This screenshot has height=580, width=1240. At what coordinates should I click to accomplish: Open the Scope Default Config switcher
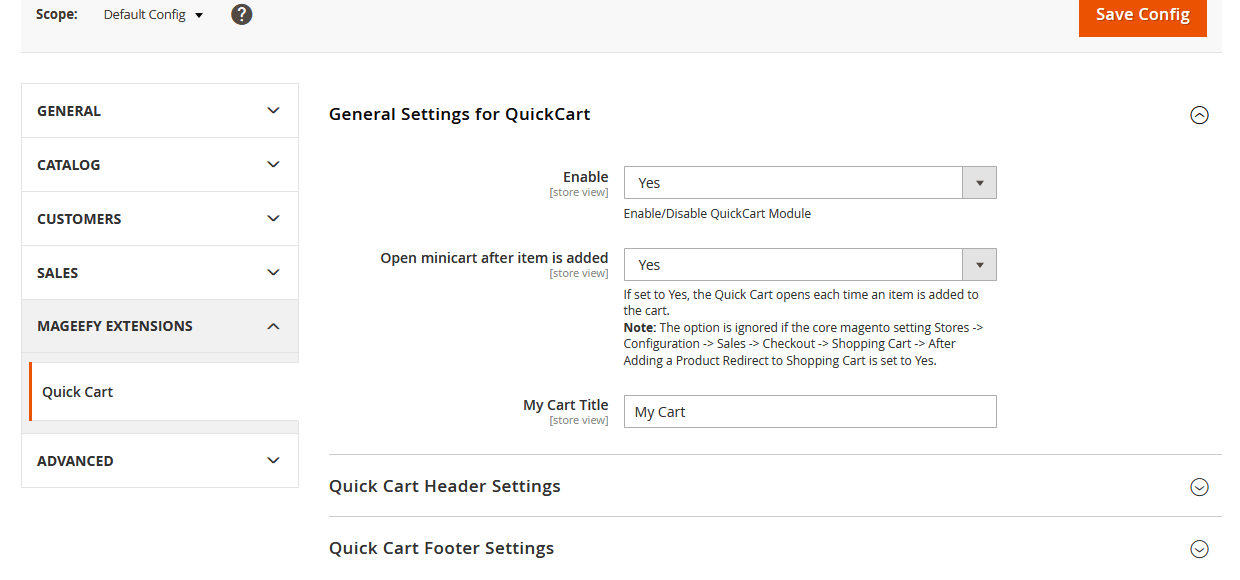tap(153, 15)
